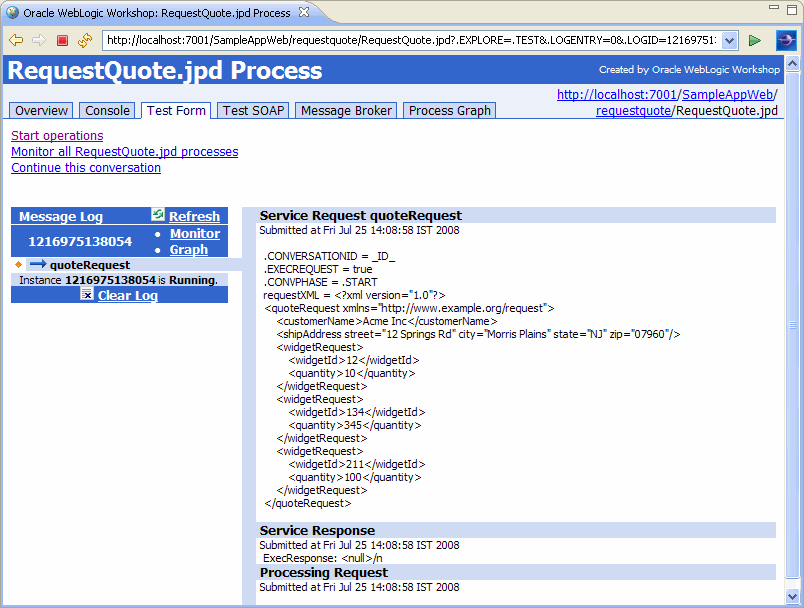Open the Start operations link

(57, 136)
